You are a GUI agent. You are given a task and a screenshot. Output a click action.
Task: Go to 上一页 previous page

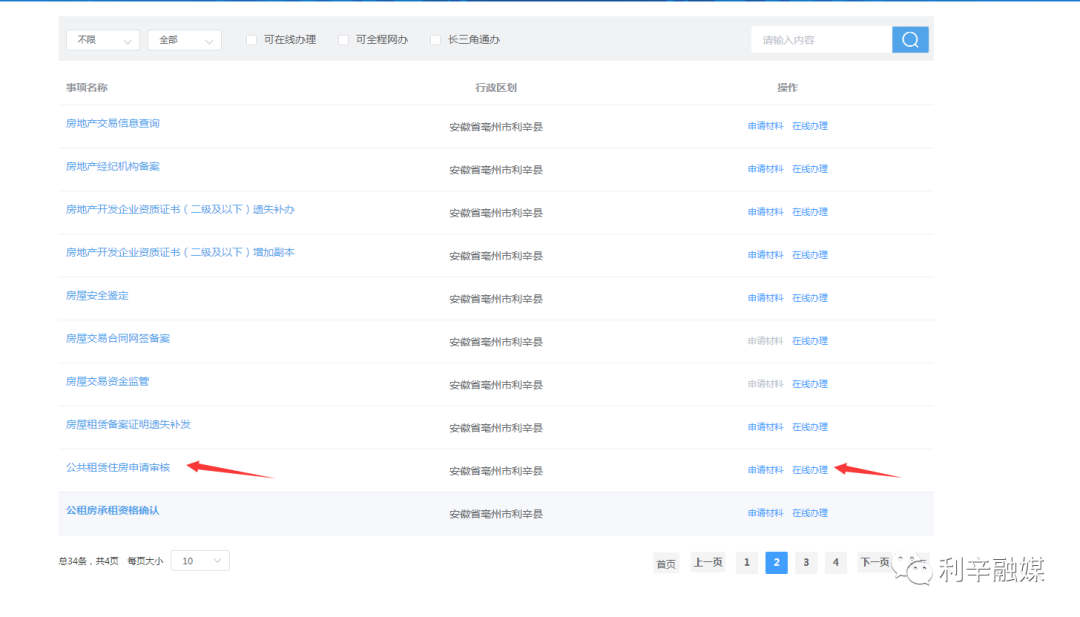(x=708, y=563)
